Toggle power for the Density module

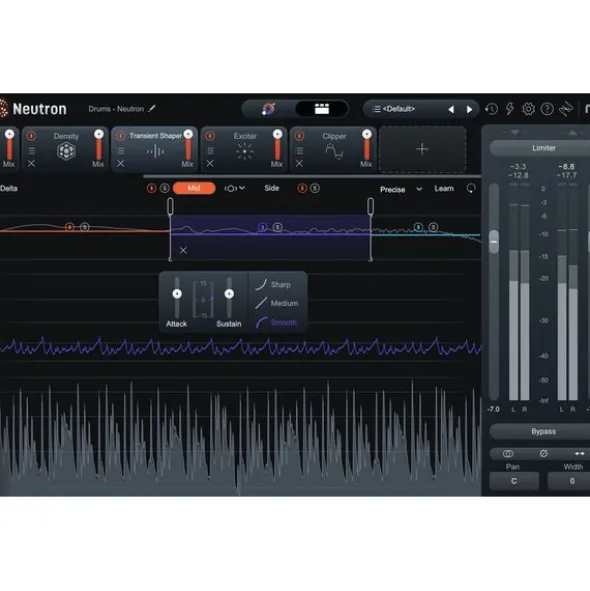(31, 136)
